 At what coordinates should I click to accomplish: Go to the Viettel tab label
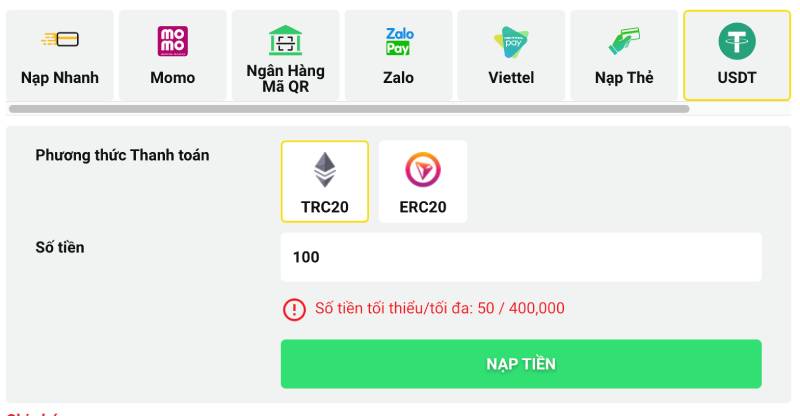(511, 78)
